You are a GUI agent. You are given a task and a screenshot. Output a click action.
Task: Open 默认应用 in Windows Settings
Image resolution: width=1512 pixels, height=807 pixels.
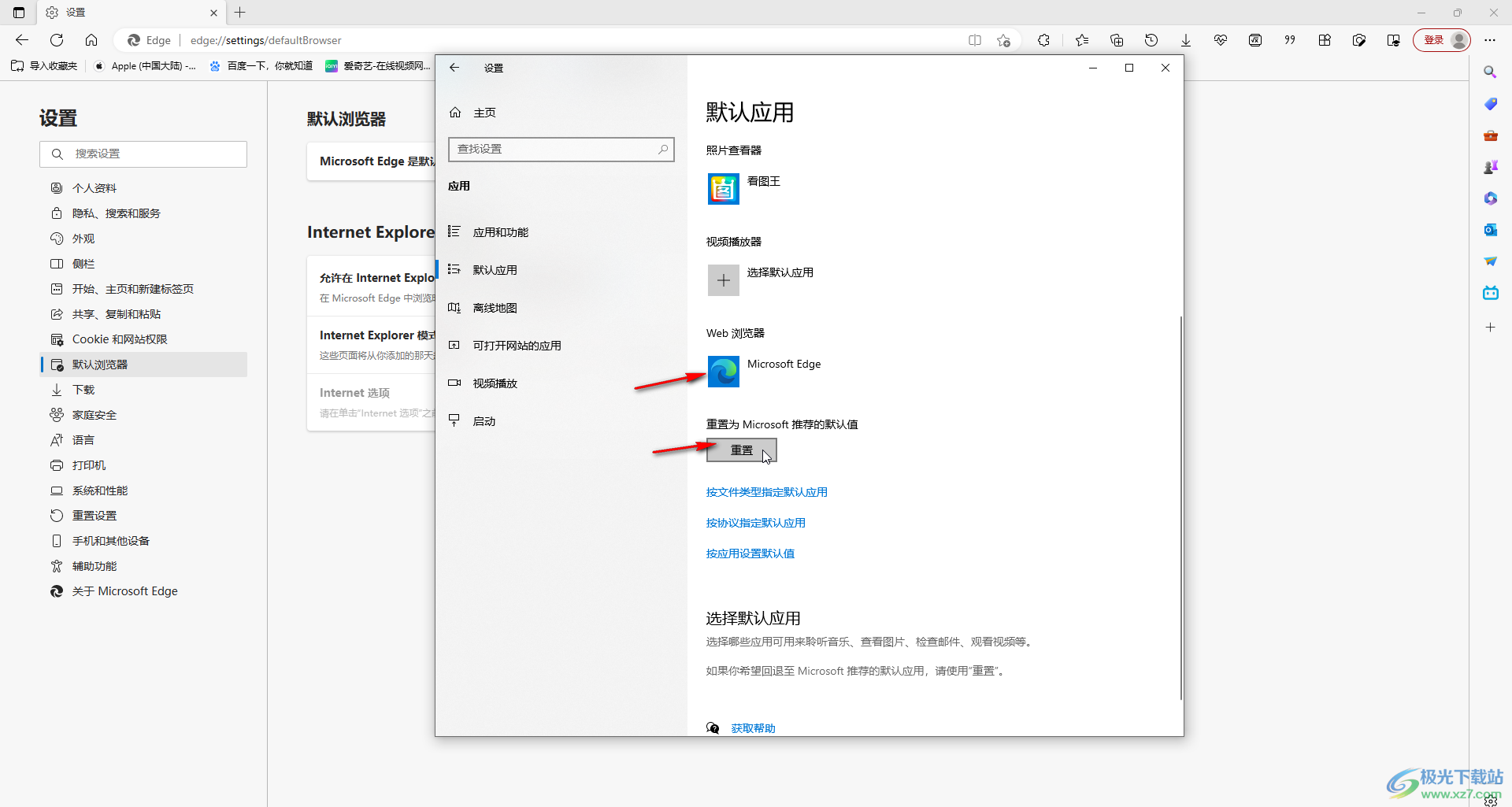[x=561, y=270]
